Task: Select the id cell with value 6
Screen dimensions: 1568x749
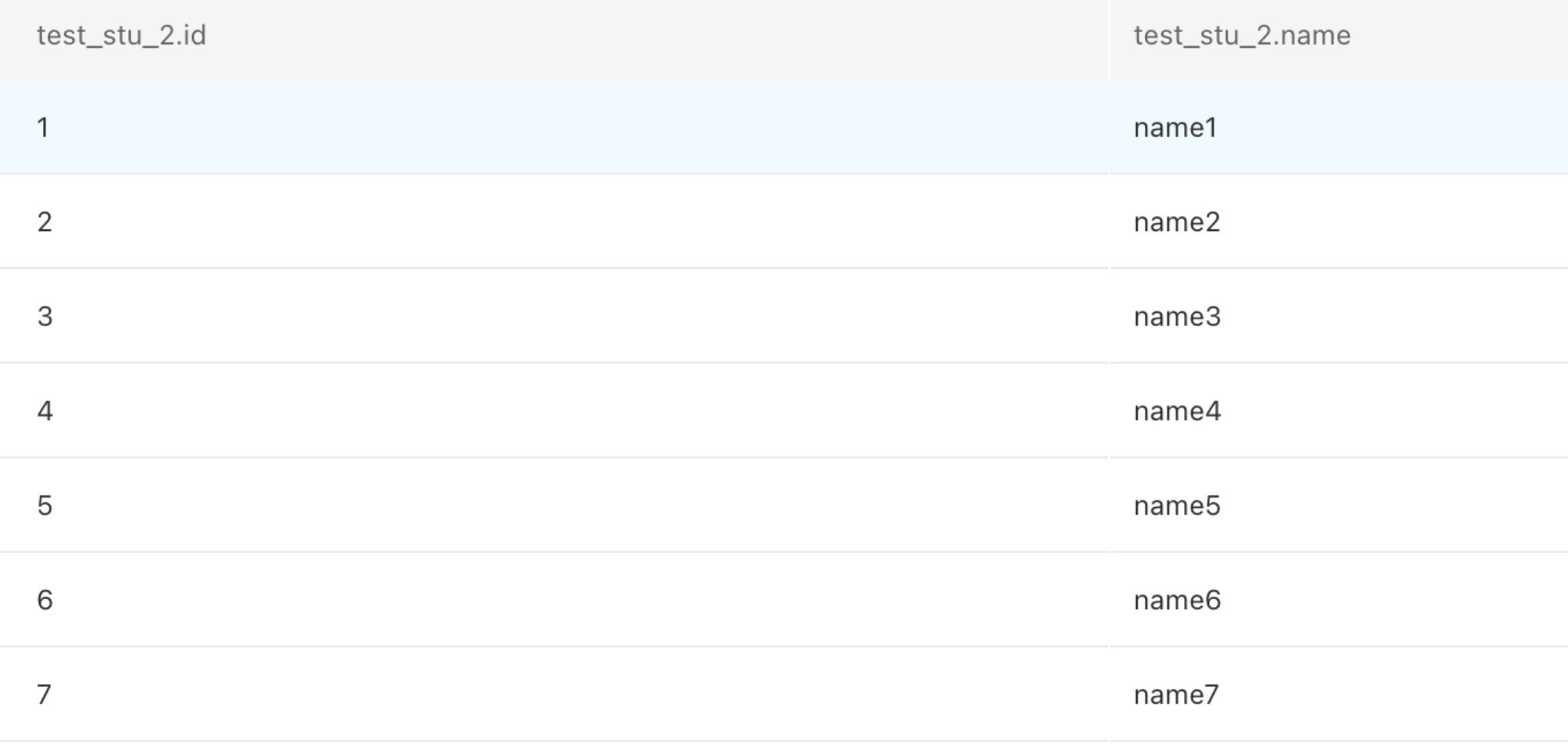Action: (x=554, y=599)
